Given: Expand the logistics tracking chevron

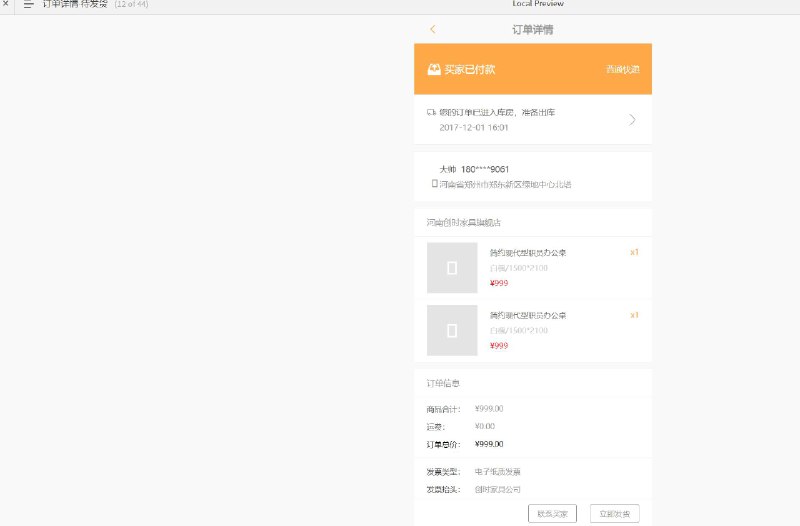Looking at the screenshot, I should [632, 120].
